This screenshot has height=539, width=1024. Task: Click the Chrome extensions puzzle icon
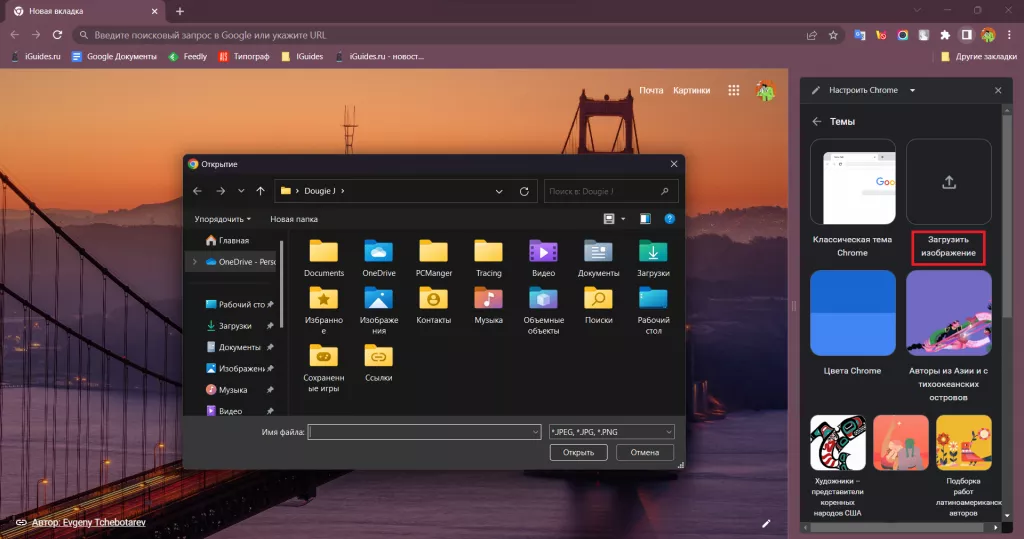pos(945,35)
